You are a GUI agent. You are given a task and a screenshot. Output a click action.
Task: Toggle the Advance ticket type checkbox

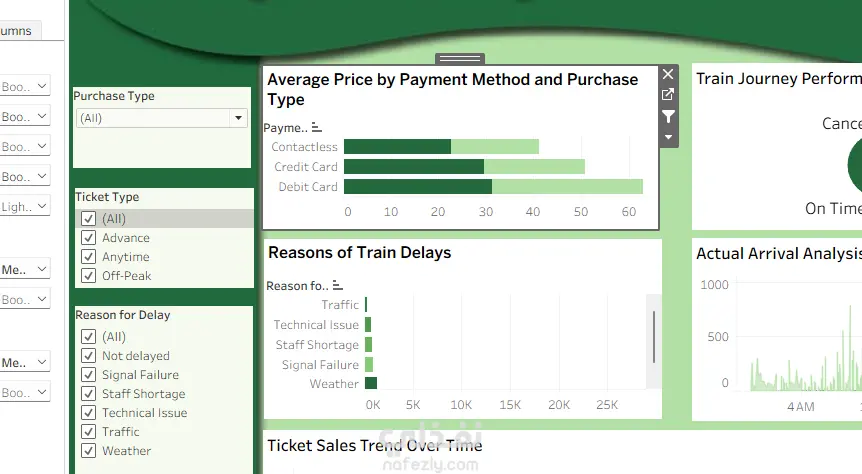point(89,238)
